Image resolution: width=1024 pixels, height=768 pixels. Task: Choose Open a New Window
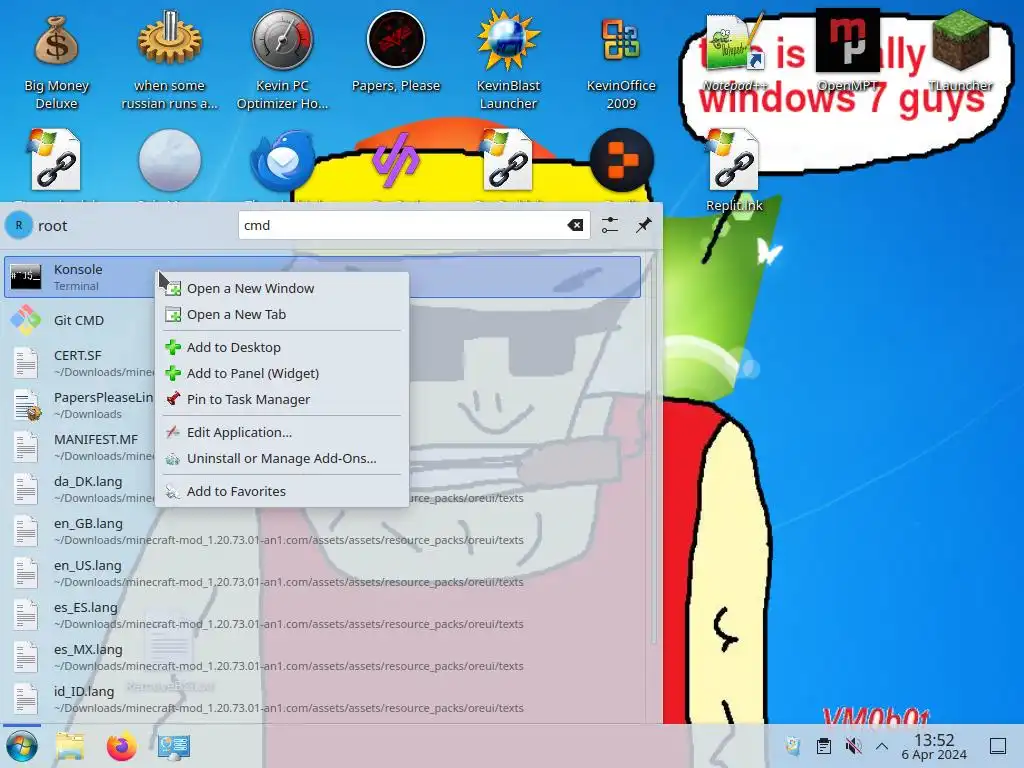point(282,288)
